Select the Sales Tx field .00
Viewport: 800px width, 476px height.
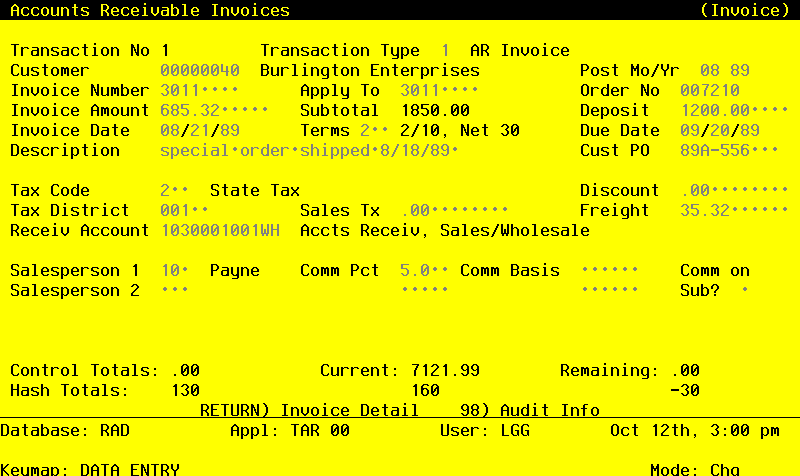(454, 210)
